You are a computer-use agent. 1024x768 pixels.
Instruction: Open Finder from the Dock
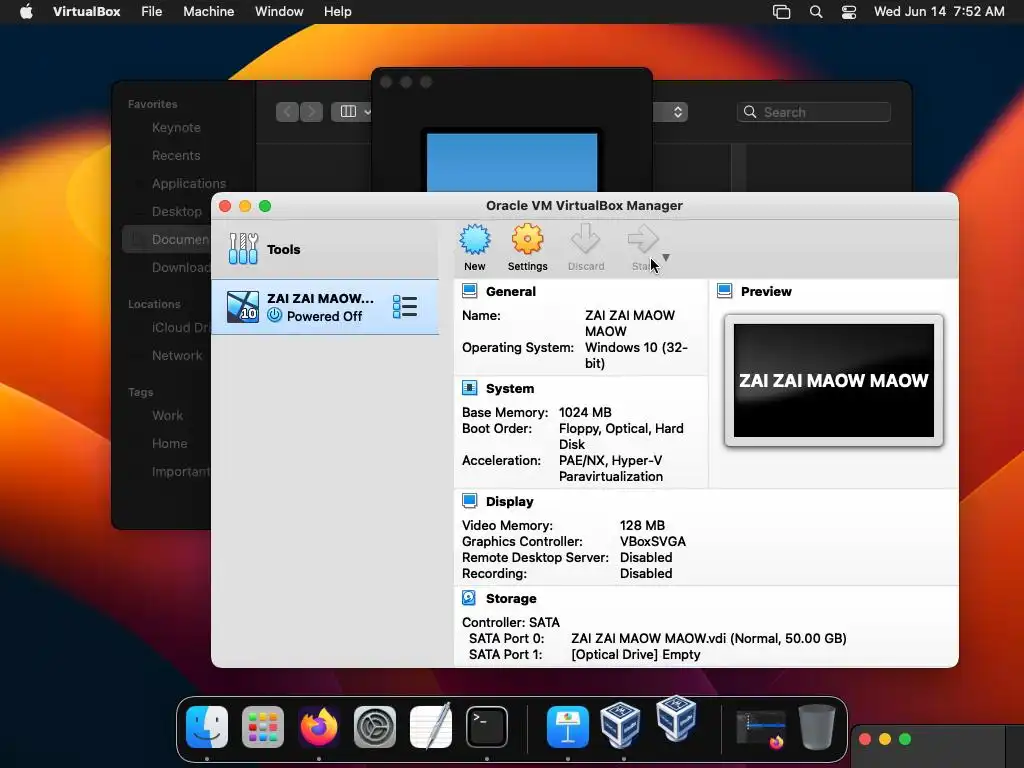[x=207, y=726]
